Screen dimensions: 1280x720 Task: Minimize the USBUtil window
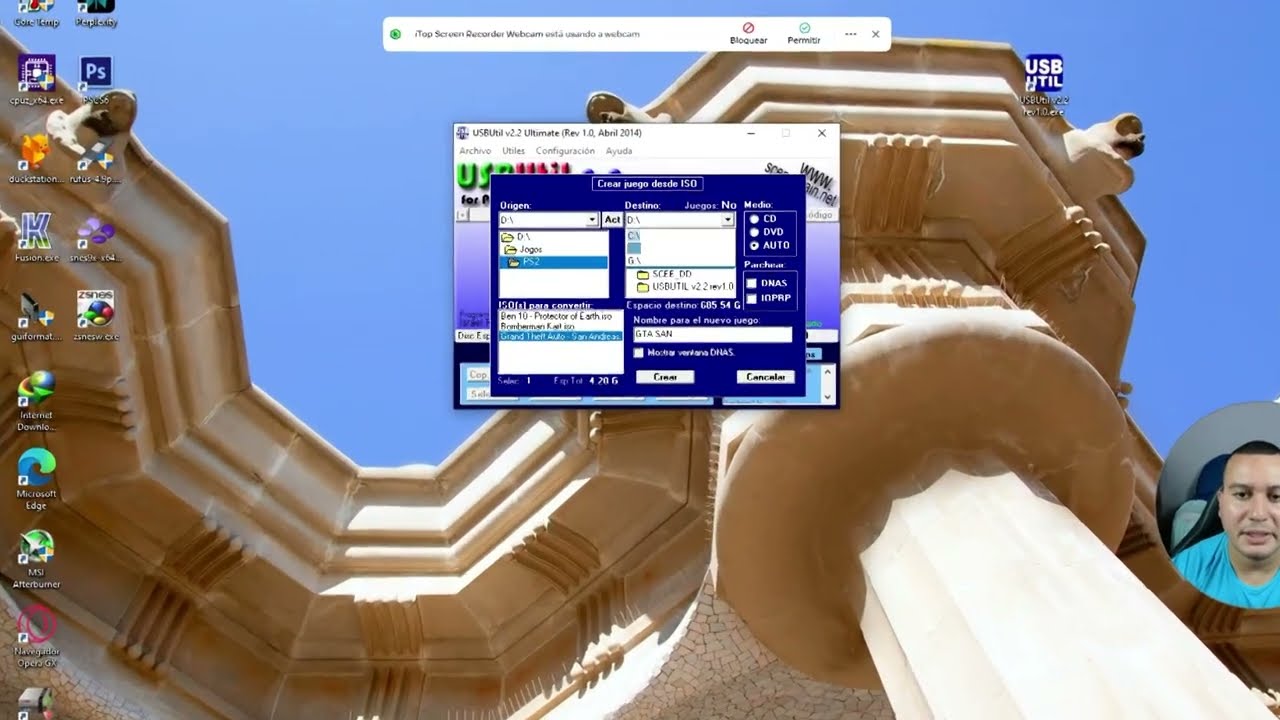[751, 133]
